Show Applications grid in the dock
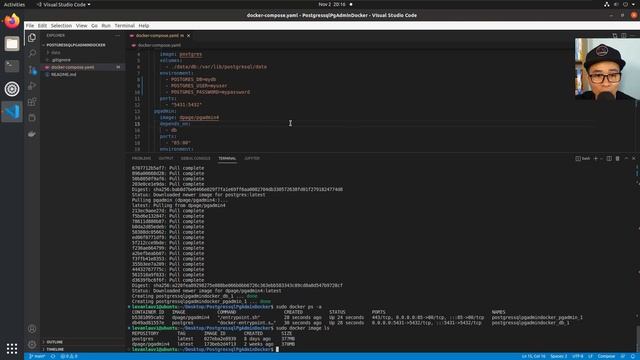This screenshot has width=640, height=360. (12, 348)
